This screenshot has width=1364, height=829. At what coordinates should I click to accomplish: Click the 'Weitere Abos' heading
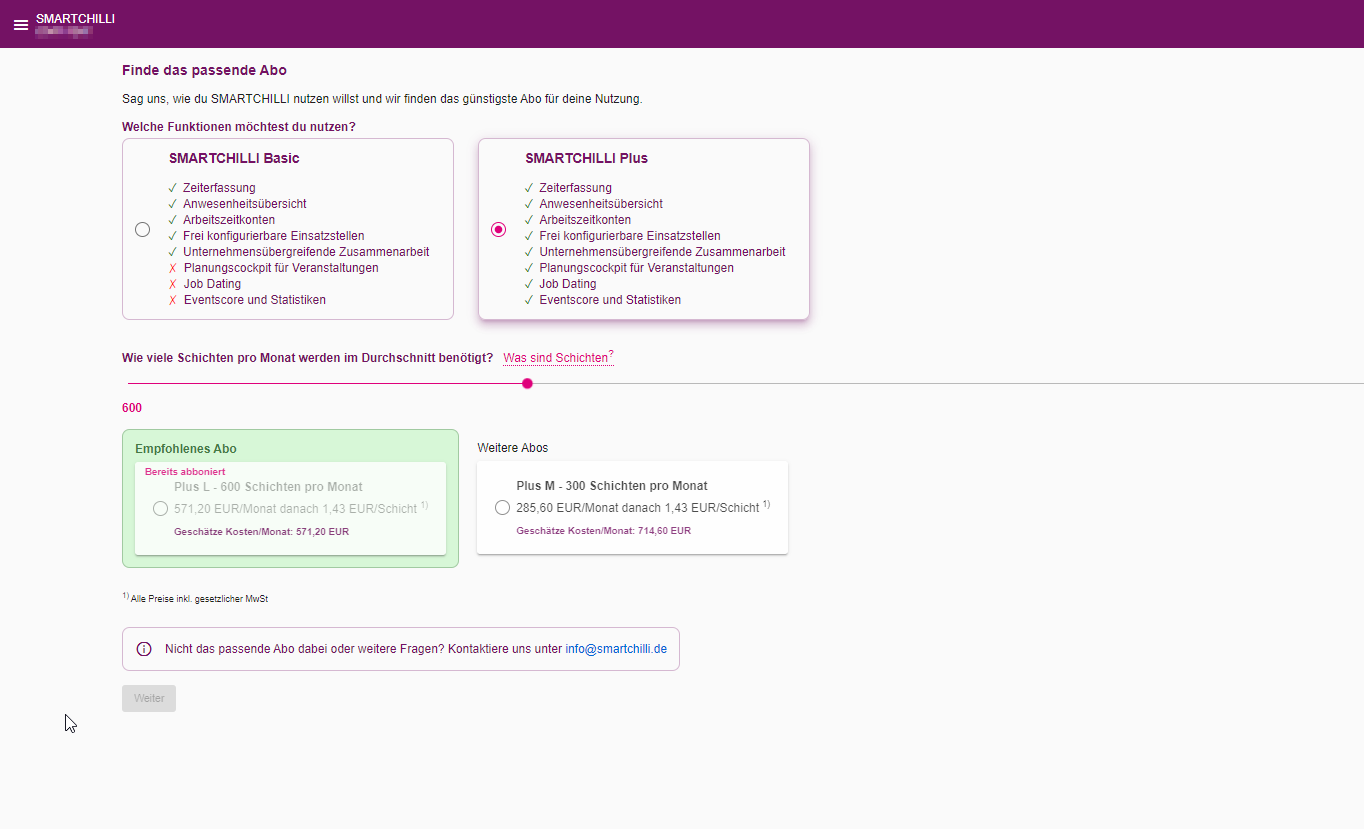click(513, 448)
